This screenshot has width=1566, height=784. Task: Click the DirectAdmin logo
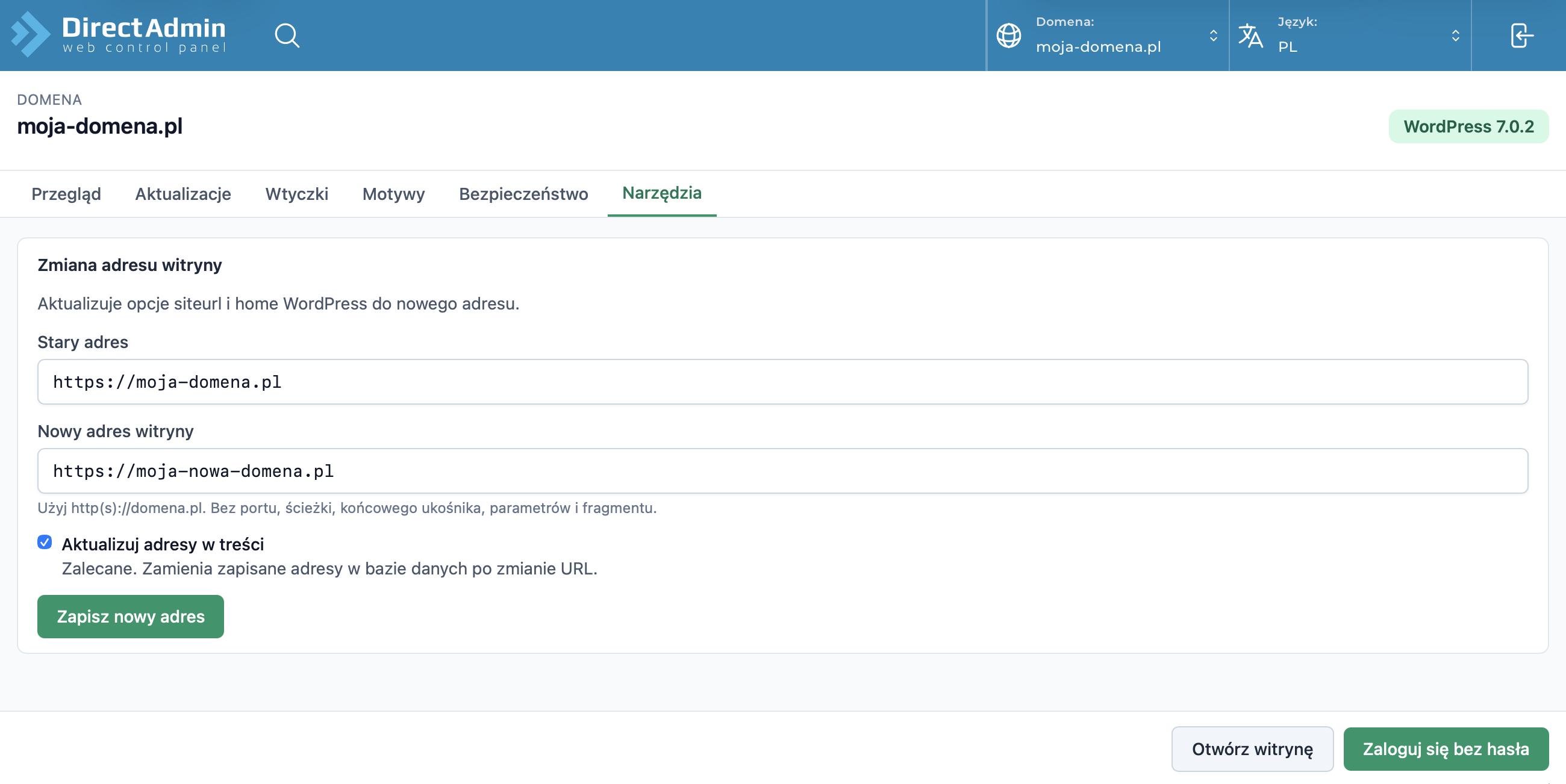click(x=119, y=35)
